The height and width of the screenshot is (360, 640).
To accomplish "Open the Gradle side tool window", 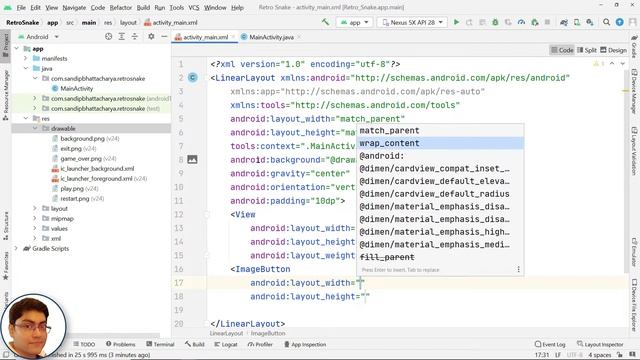I will 634,46.
